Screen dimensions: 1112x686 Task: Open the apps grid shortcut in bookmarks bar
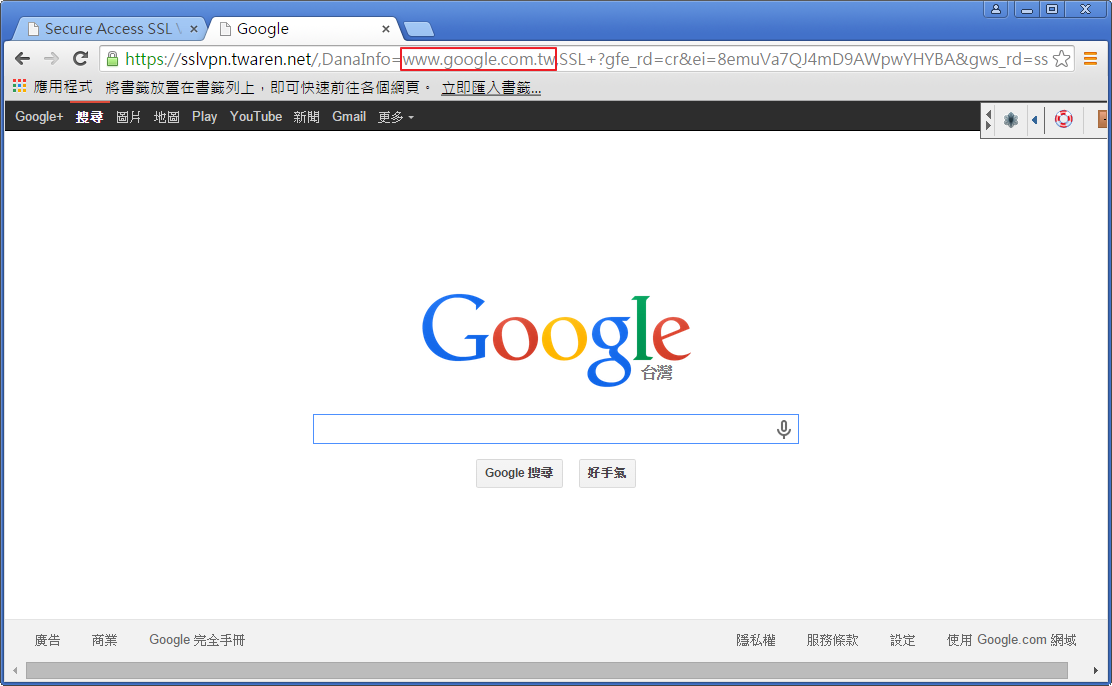point(19,87)
